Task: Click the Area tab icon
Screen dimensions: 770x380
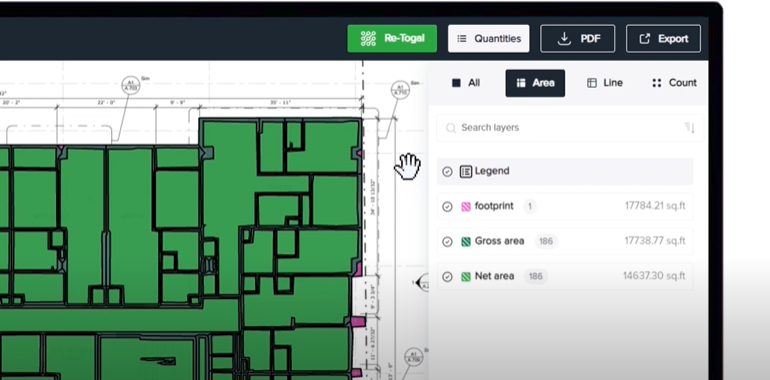Action: 521,83
